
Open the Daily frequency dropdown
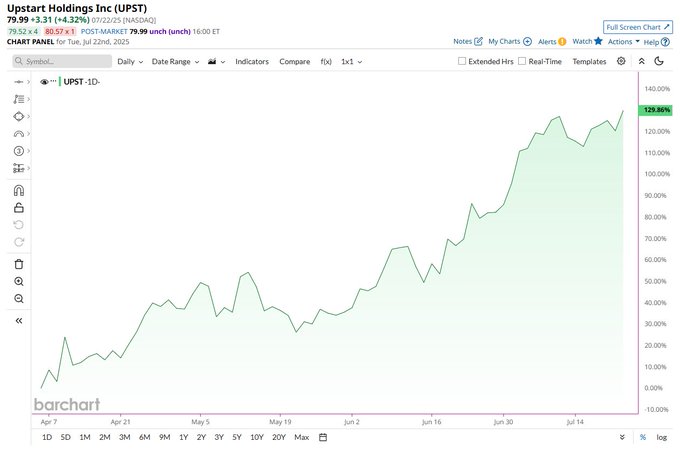click(130, 62)
